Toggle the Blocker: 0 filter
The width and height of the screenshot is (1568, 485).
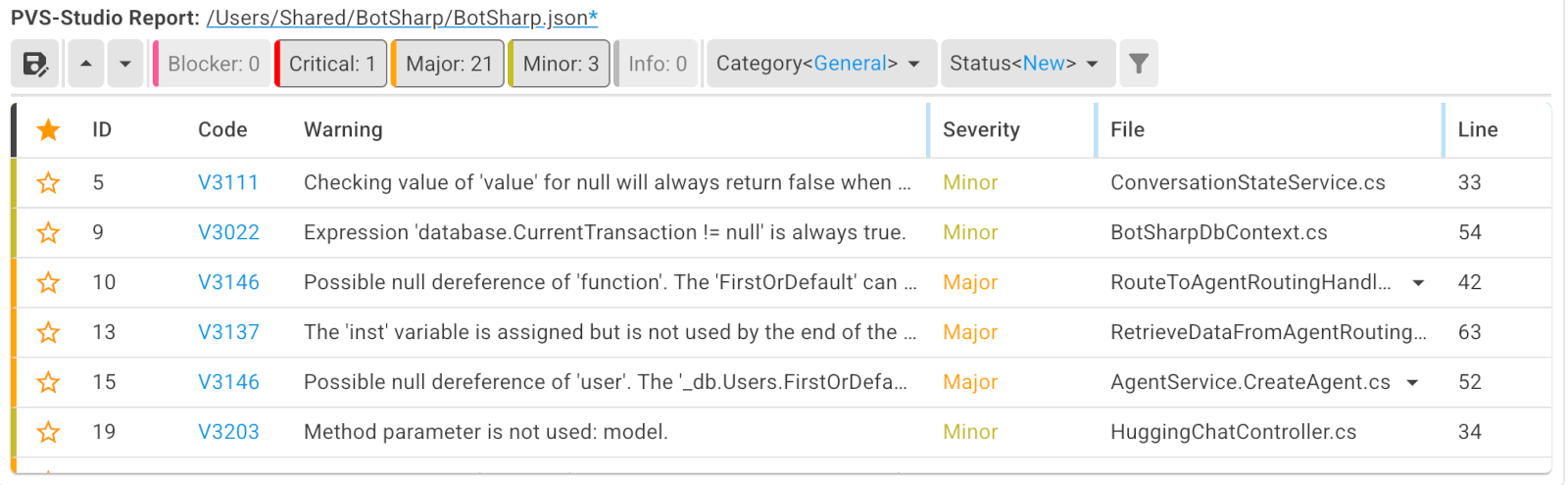(x=212, y=64)
